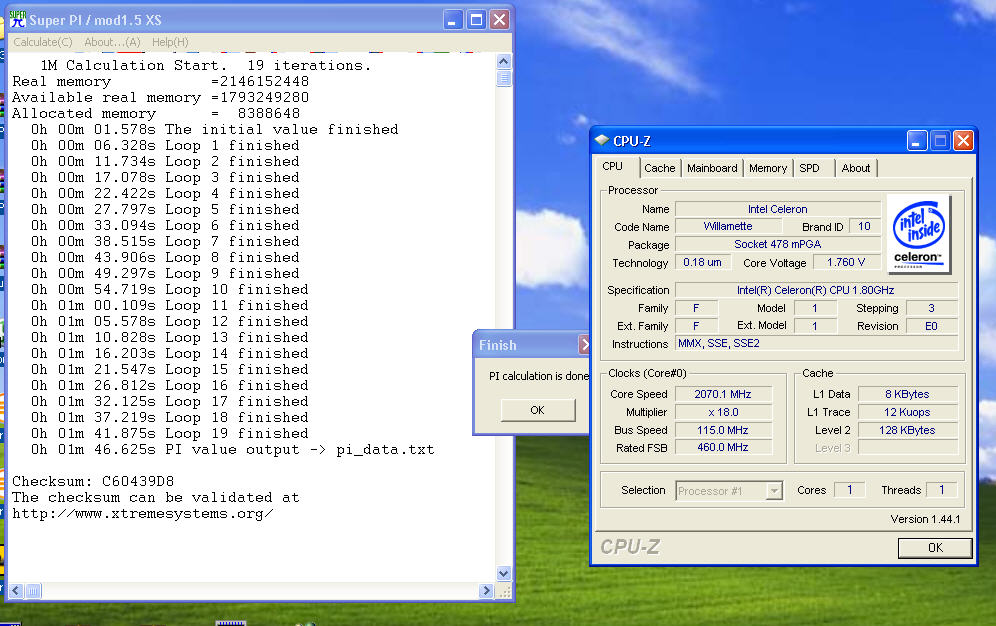Open the Help(H) menu in Super PI
The width and height of the screenshot is (996, 626).
click(x=170, y=42)
